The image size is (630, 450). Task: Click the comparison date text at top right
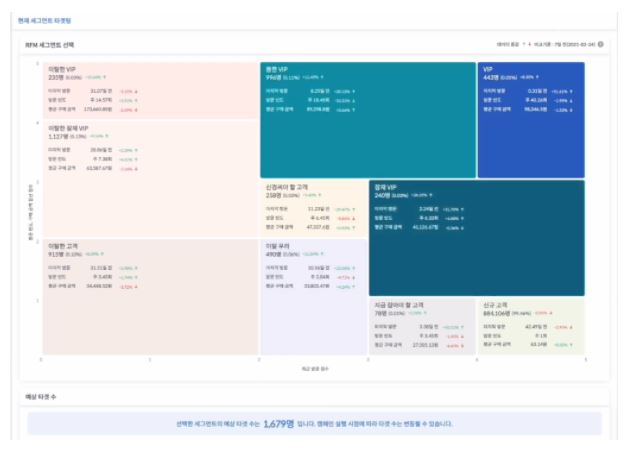tap(564, 44)
